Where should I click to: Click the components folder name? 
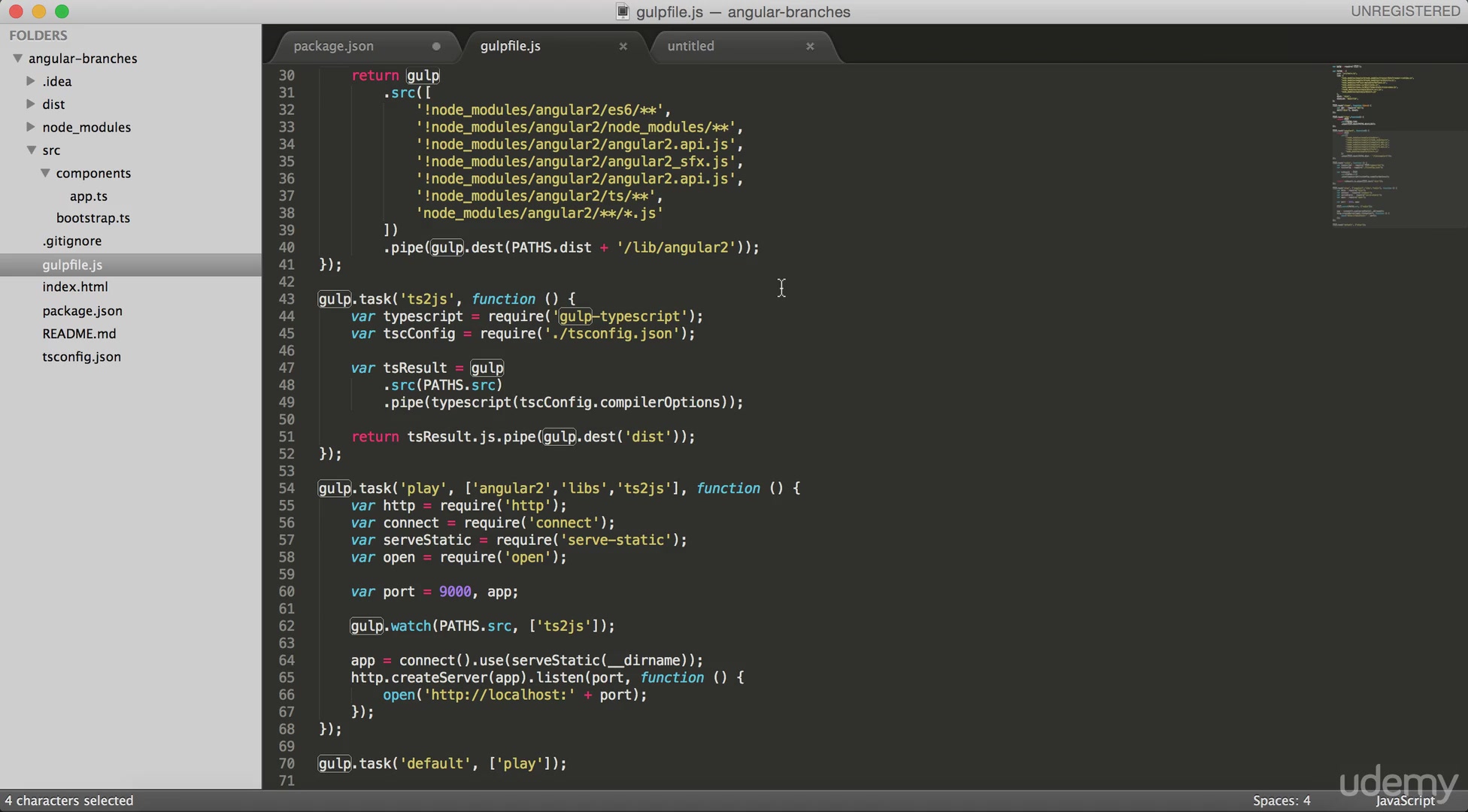click(93, 173)
